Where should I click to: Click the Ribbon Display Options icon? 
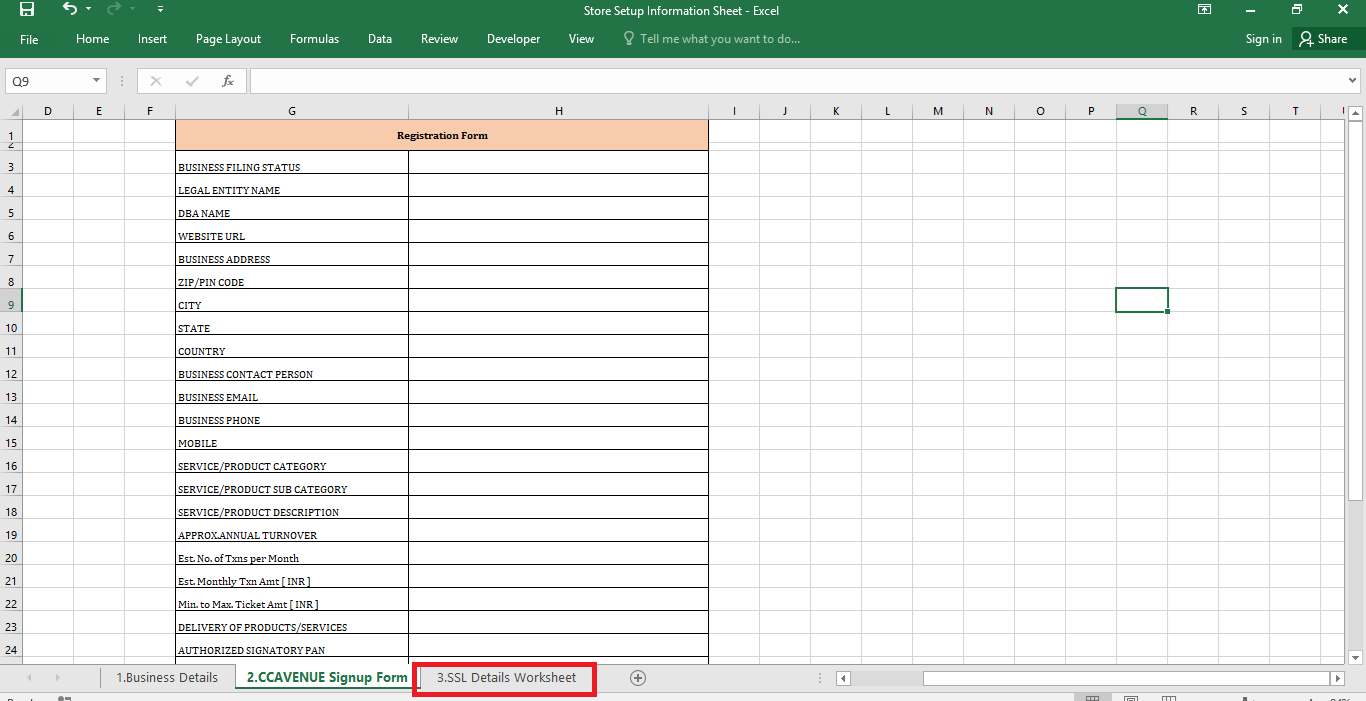tap(1204, 10)
